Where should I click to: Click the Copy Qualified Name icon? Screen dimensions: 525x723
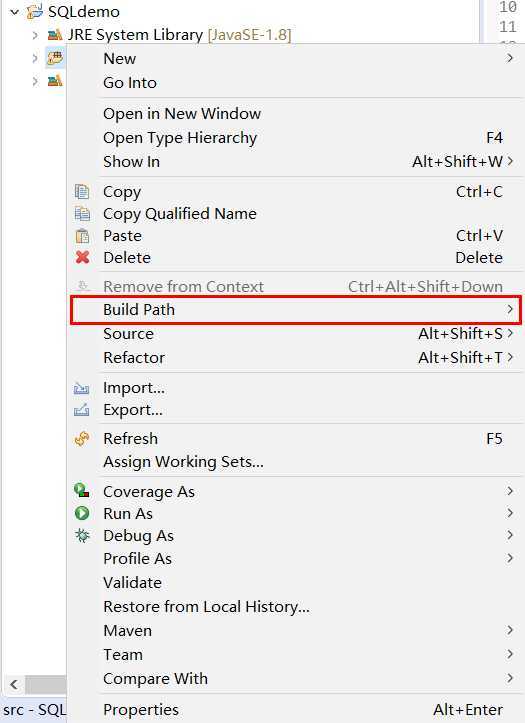pos(82,213)
